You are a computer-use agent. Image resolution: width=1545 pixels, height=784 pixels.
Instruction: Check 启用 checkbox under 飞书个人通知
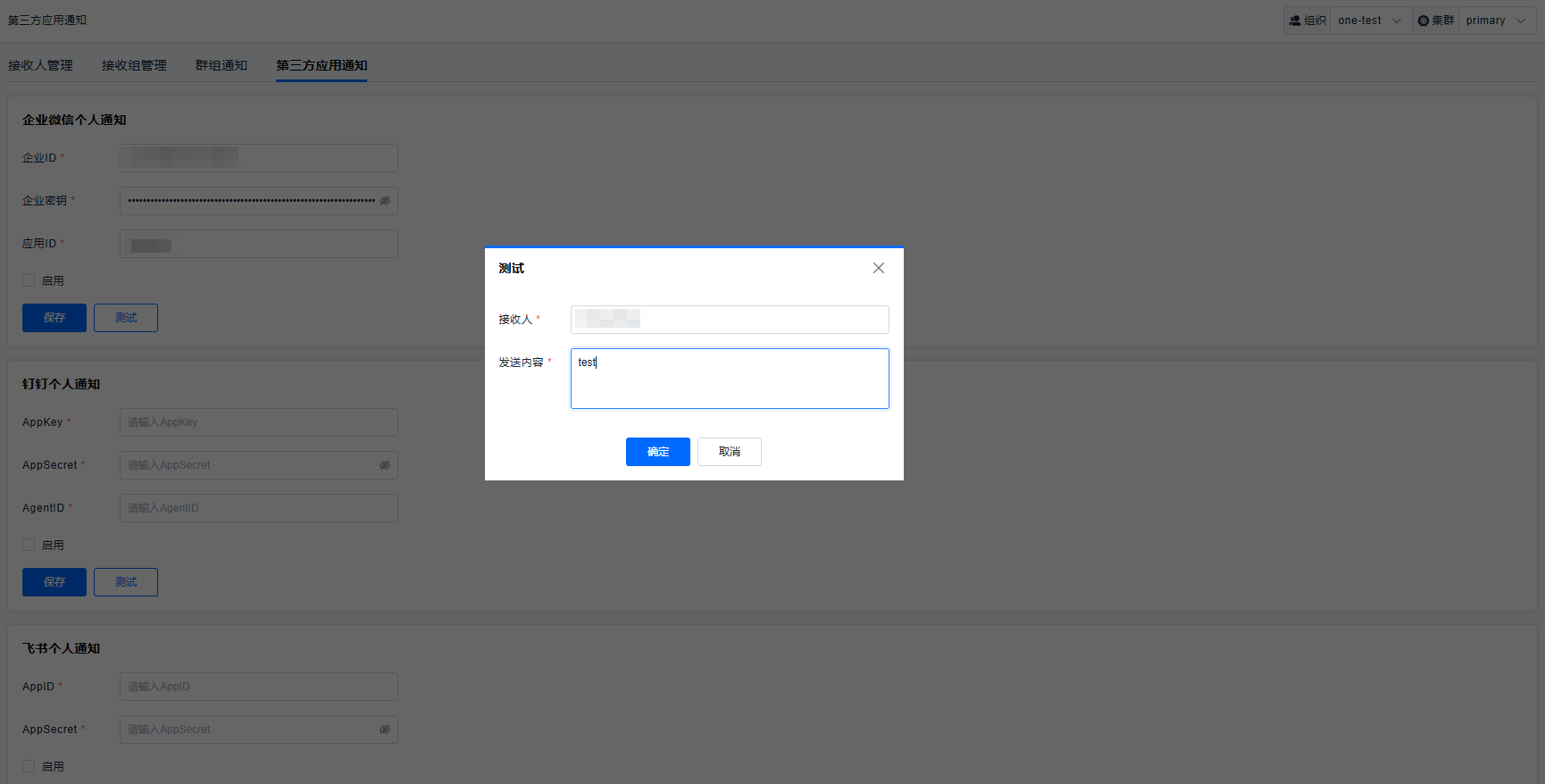click(x=29, y=766)
